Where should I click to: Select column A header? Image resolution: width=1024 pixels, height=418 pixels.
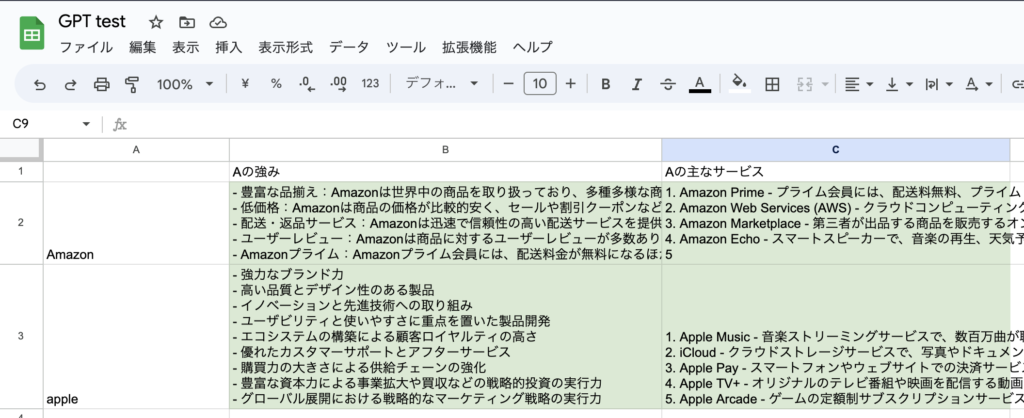(136, 150)
